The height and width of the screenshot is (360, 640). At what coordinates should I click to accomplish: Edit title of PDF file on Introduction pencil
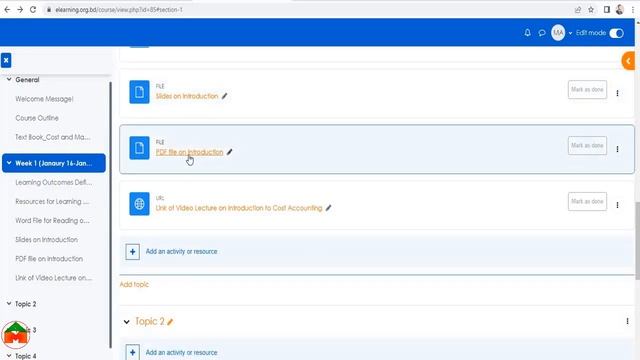(229, 152)
